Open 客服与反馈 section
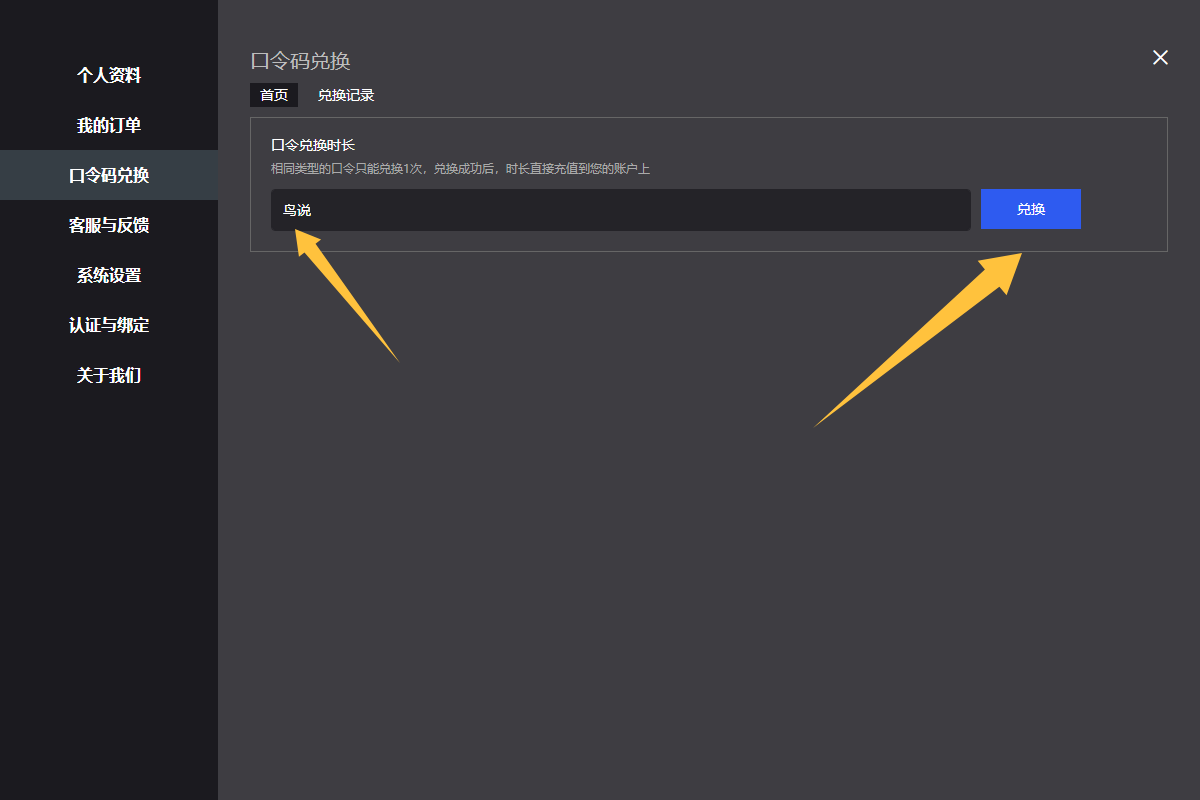Viewport: 1200px width, 800px height. pyautogui.click(x=109, y=225)
